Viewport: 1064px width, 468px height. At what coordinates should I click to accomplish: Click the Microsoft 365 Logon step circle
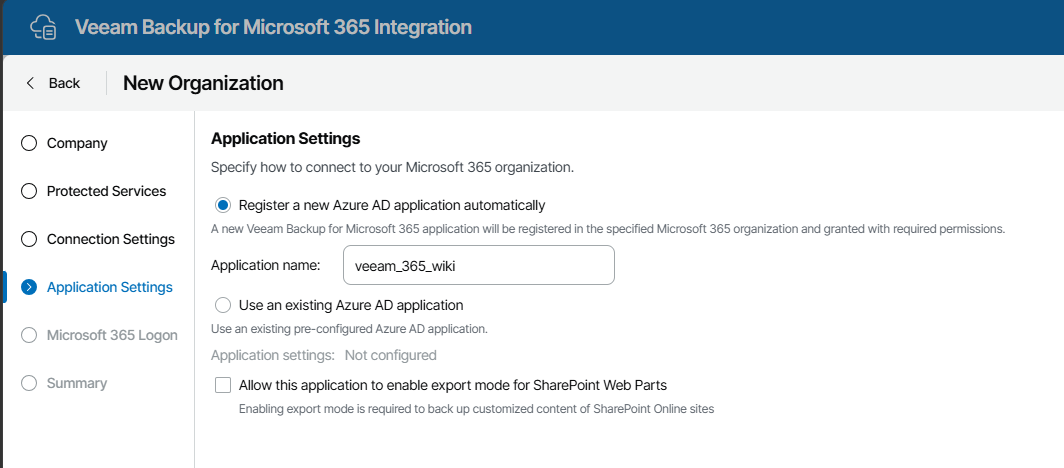coord(28,335)
